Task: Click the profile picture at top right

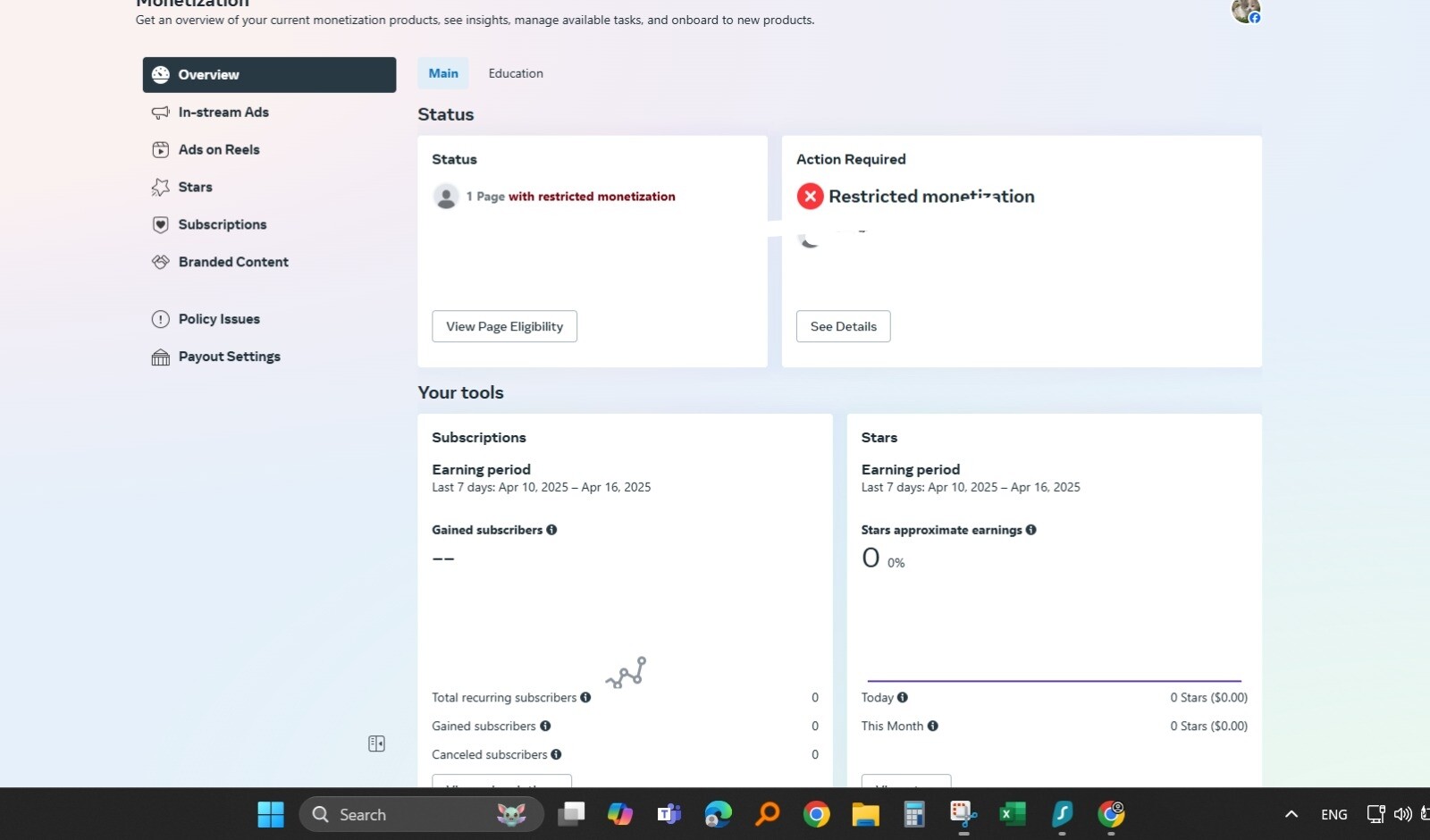Action: coord(1246,10)
